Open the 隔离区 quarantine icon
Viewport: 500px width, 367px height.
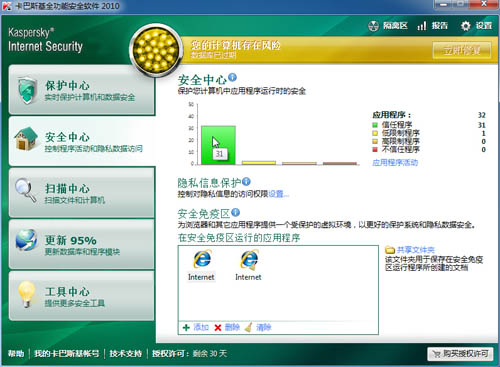point(373,26)
